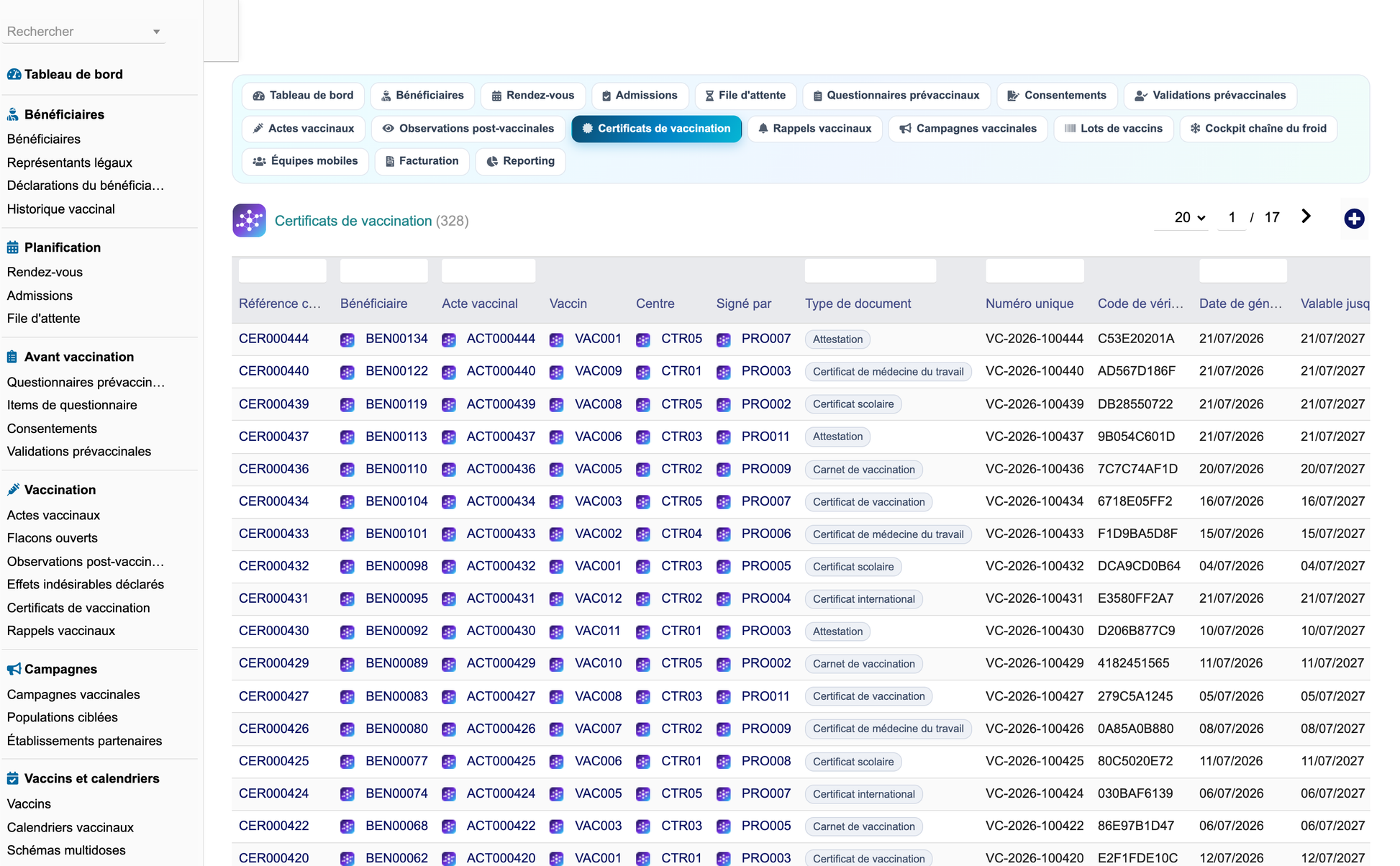Click centre icon next to CTR02 in CER000431 row
The image size is (1400, 866).
pos(643,599)
